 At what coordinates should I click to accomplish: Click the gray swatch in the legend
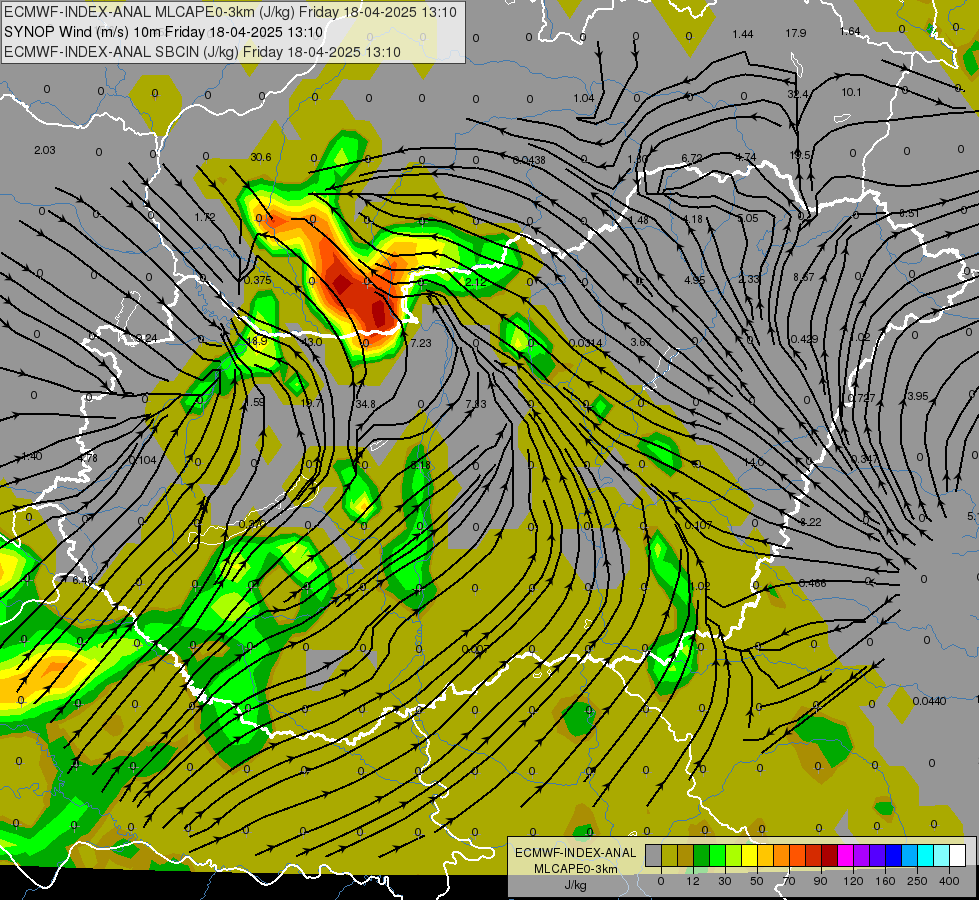[x=653, y=855]
